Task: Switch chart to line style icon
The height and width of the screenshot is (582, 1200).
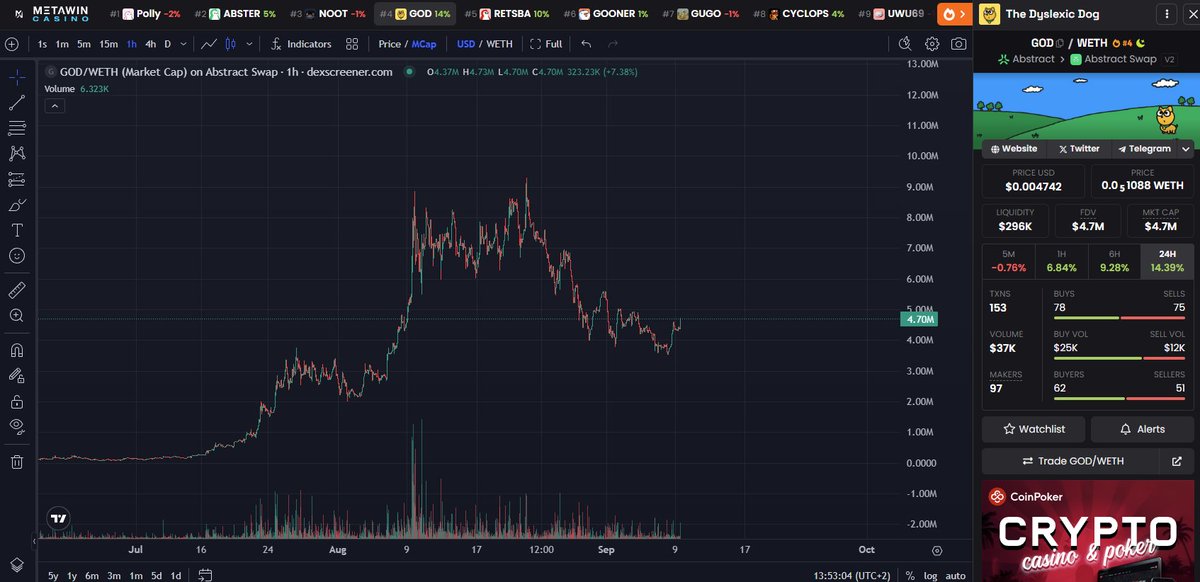Action: tap(209, 44)
